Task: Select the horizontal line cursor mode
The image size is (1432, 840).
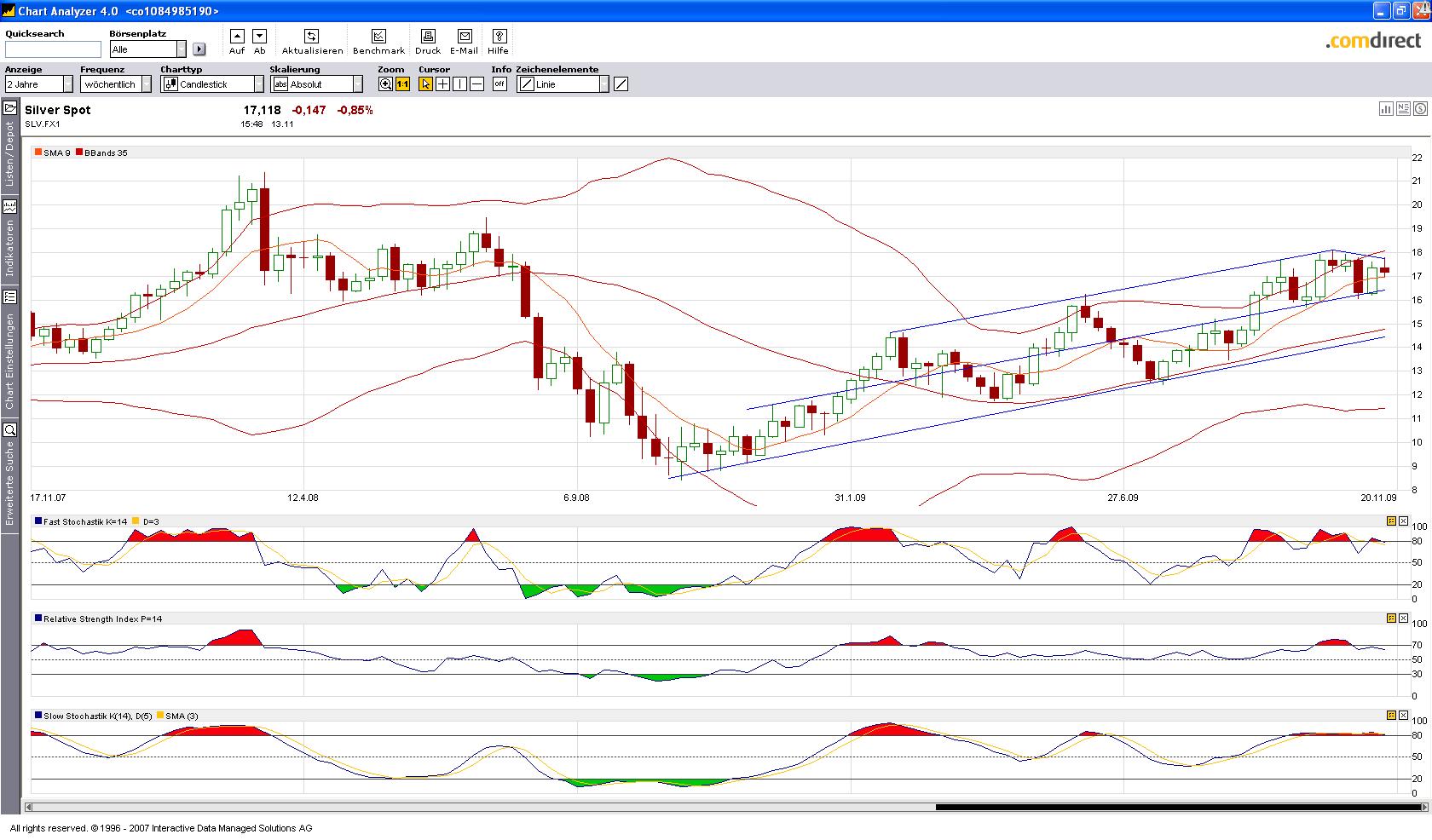Action: tap(476, 84)
